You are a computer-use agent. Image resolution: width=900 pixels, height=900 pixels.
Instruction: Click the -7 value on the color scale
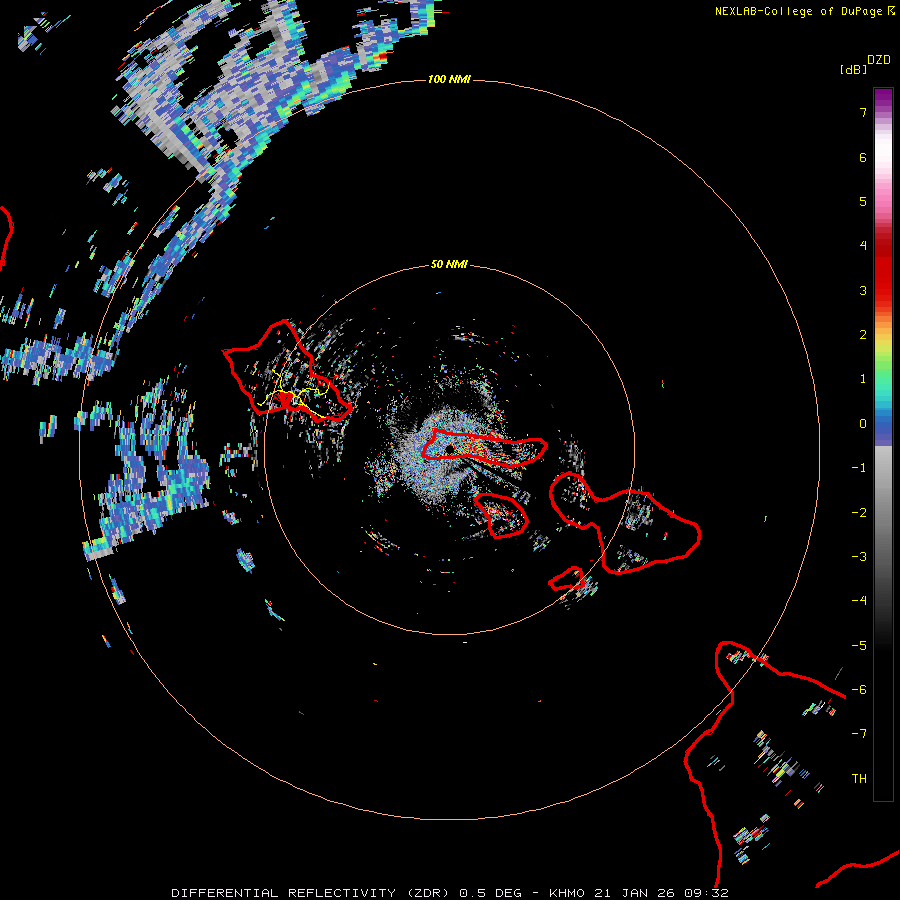[x=859, y=734]
